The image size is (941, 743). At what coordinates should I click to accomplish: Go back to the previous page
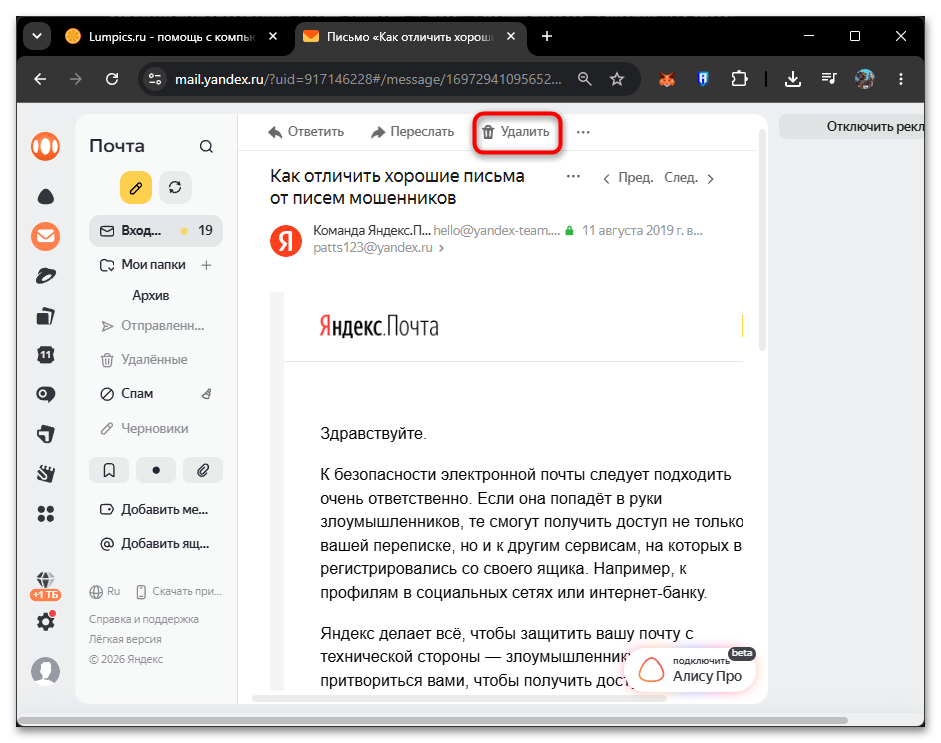coord(40,79)
